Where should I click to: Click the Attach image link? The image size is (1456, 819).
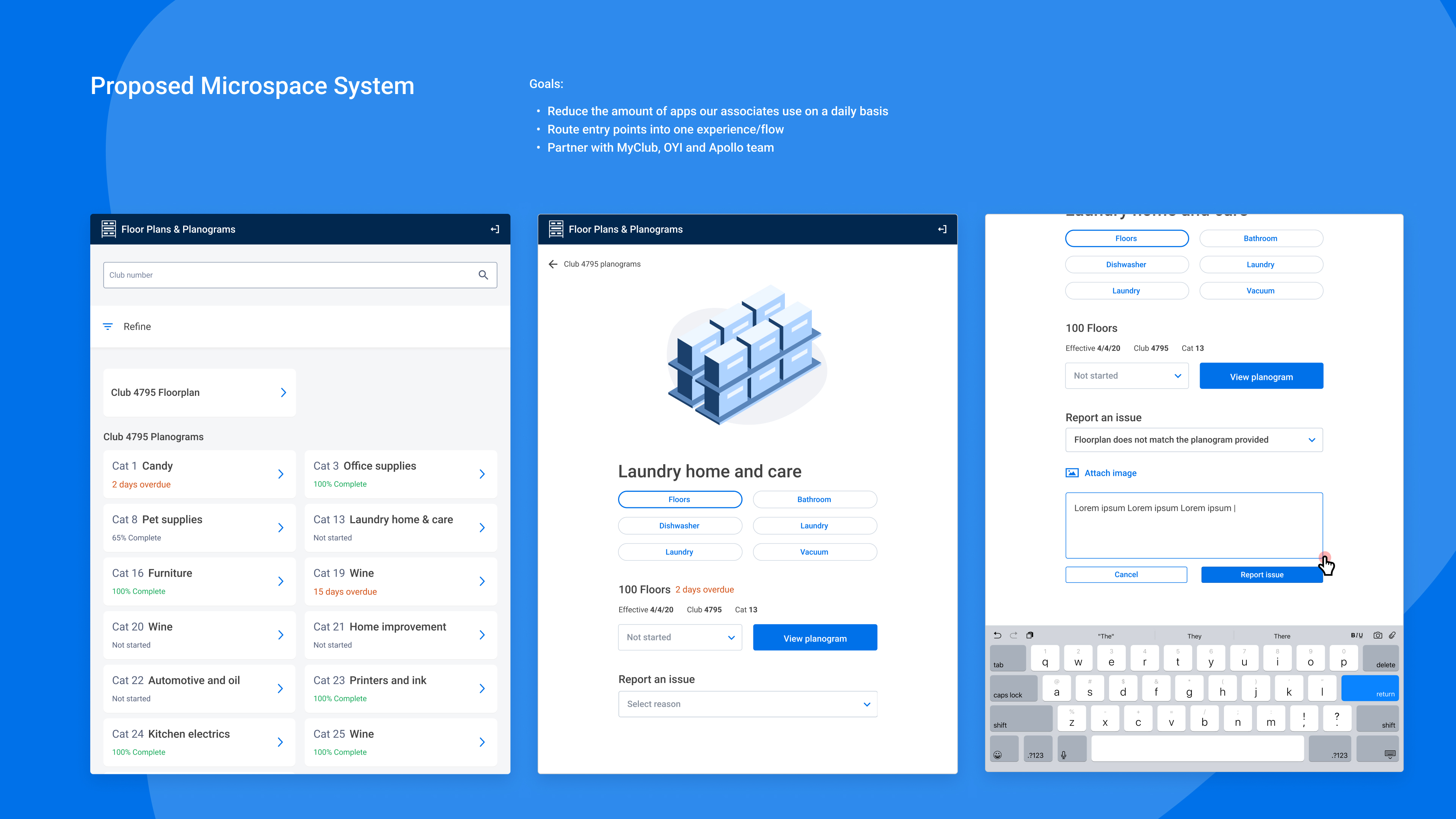point(1110,473)
